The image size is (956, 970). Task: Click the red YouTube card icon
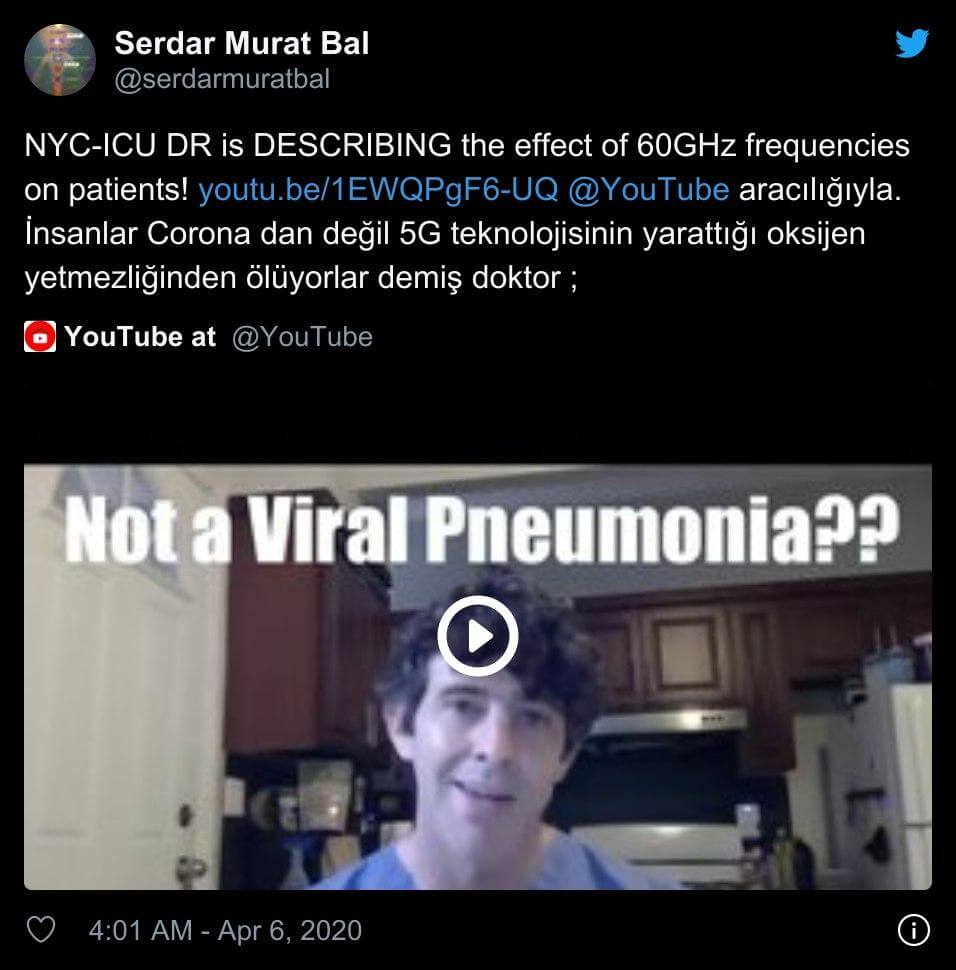click(x=40, y=337)
